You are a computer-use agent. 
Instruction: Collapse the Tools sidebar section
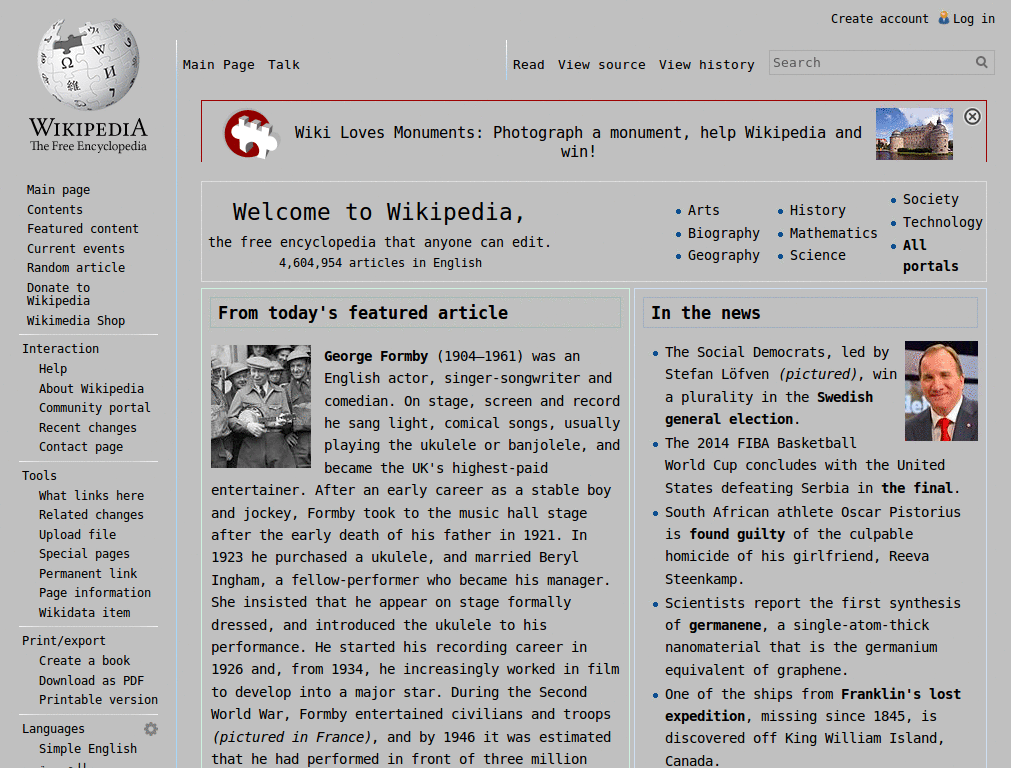click(39, 476)
